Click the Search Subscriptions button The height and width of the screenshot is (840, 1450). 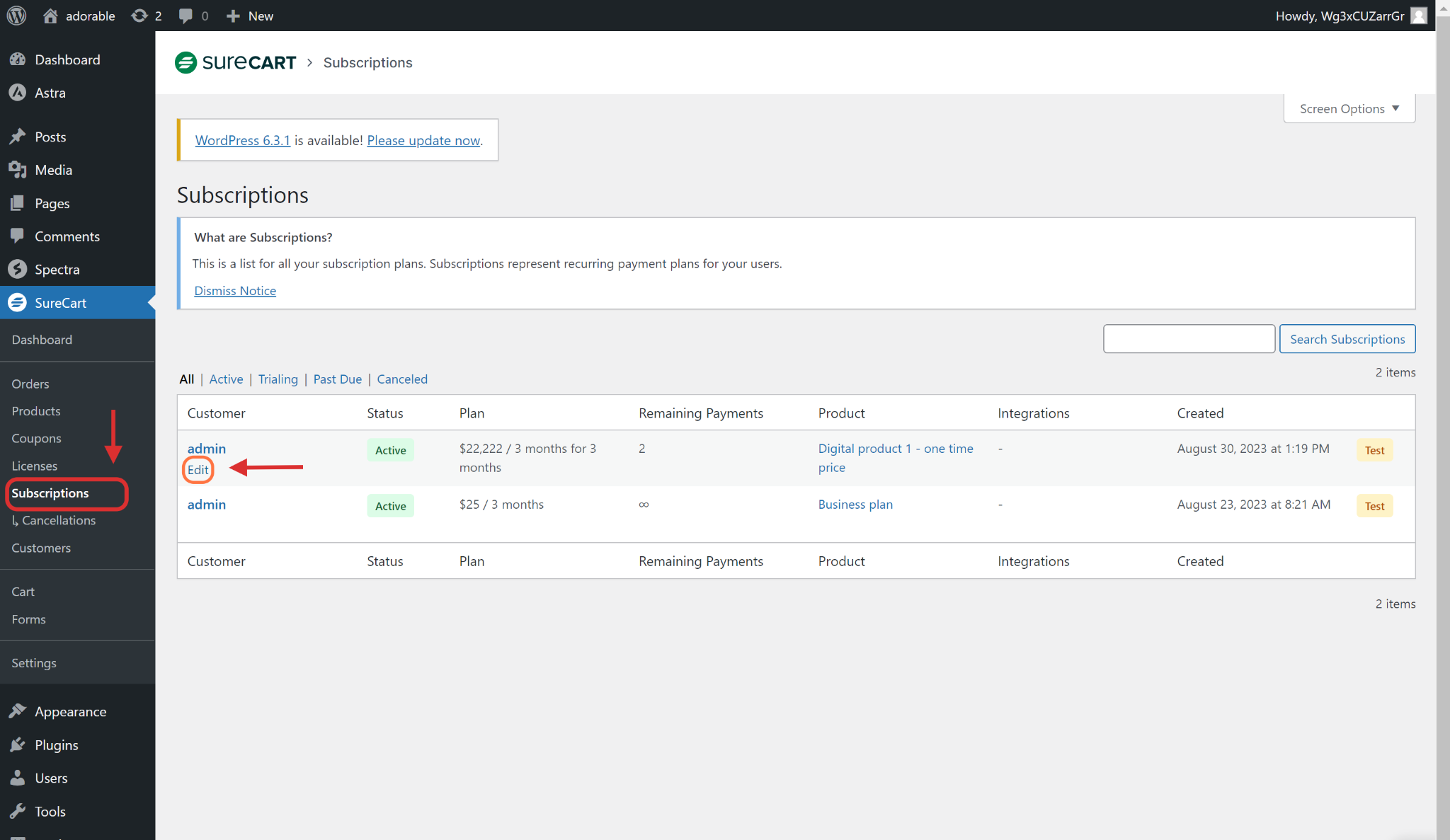coord(1347,339)
